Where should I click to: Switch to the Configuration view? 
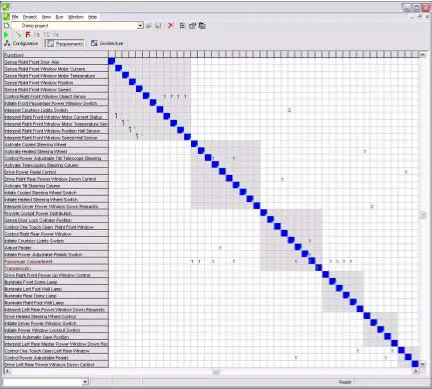point(21,43)
